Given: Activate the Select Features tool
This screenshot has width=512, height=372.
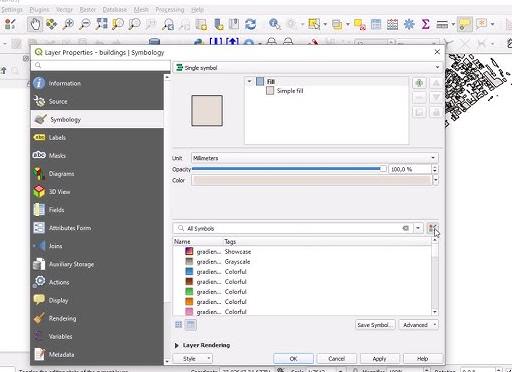Looking at the screenshot, I should pos(314,24).
